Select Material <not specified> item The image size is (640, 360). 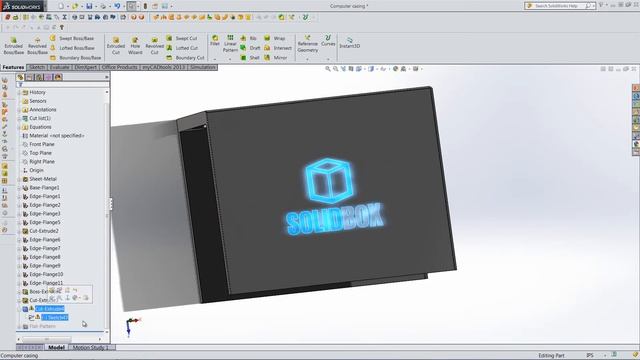(56, 136)
